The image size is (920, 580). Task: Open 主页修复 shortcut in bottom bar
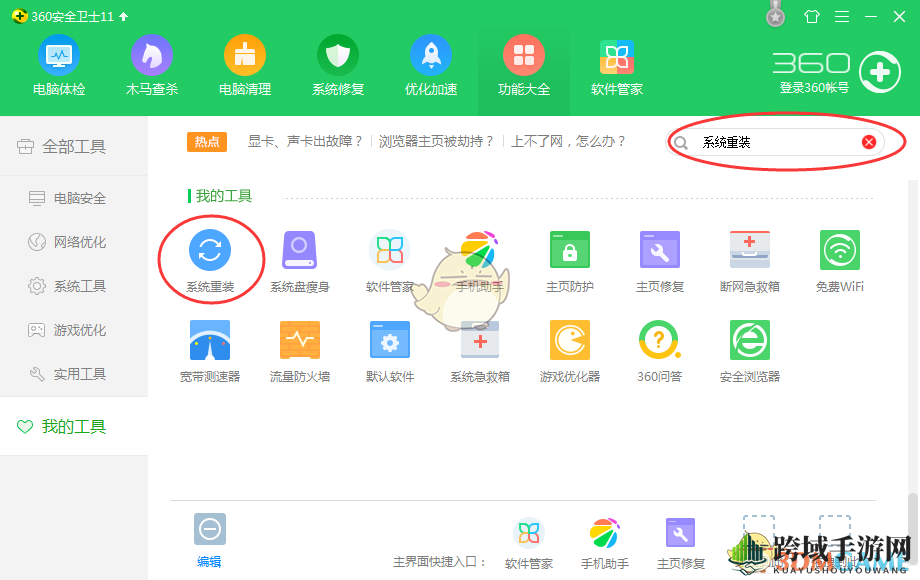click(680, 544)
